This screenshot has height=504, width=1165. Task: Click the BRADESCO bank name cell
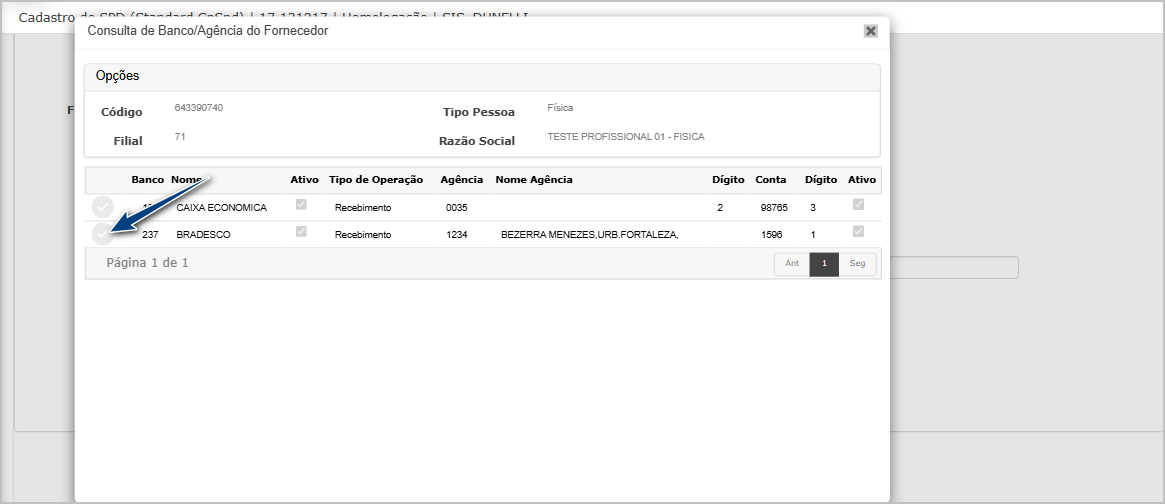203,235
